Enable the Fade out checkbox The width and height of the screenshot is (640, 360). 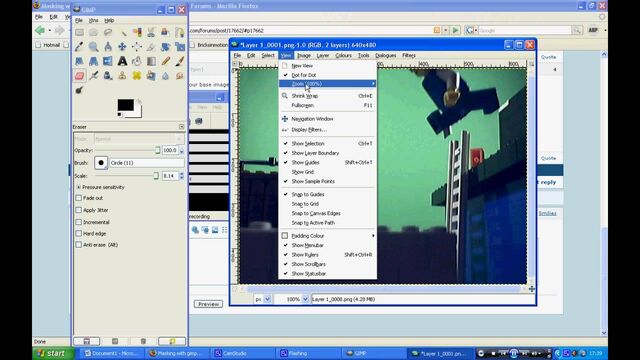click(79, 198)
